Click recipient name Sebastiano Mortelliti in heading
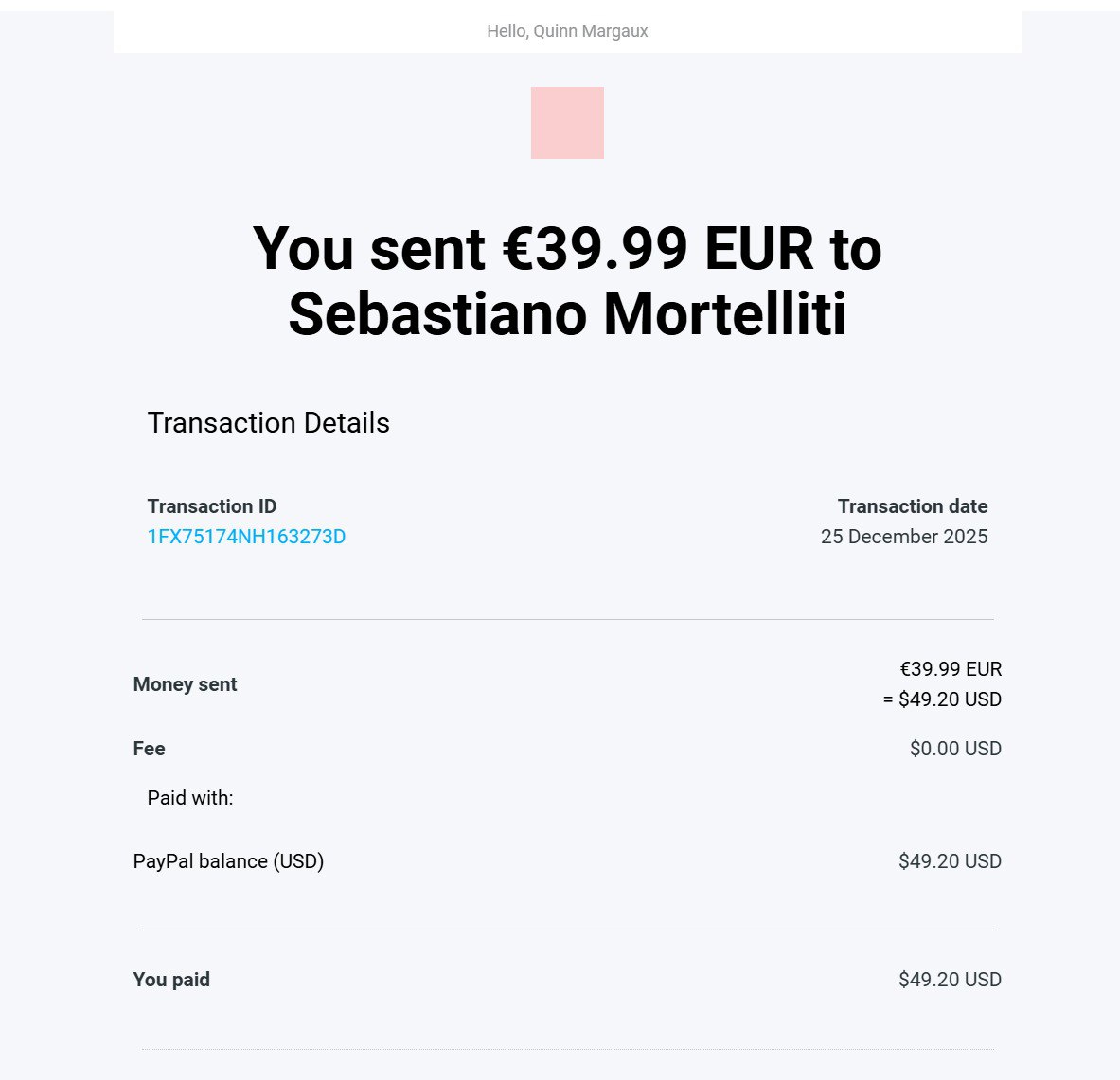 pyautogui.click(x=566, y=314)
